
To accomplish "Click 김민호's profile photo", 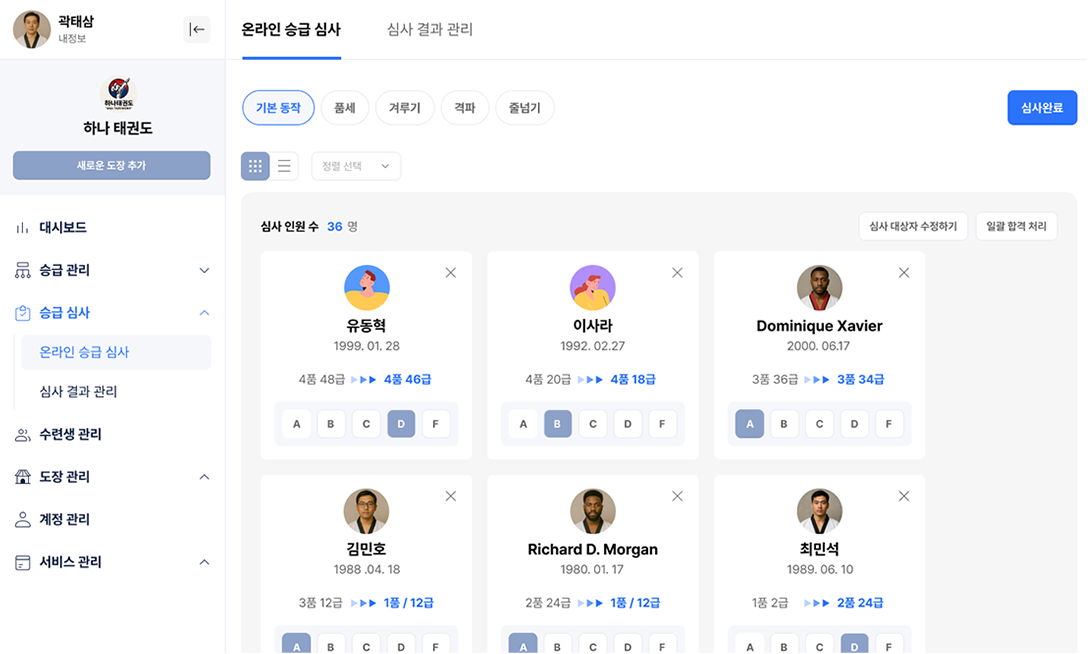I will click(366, 511).
